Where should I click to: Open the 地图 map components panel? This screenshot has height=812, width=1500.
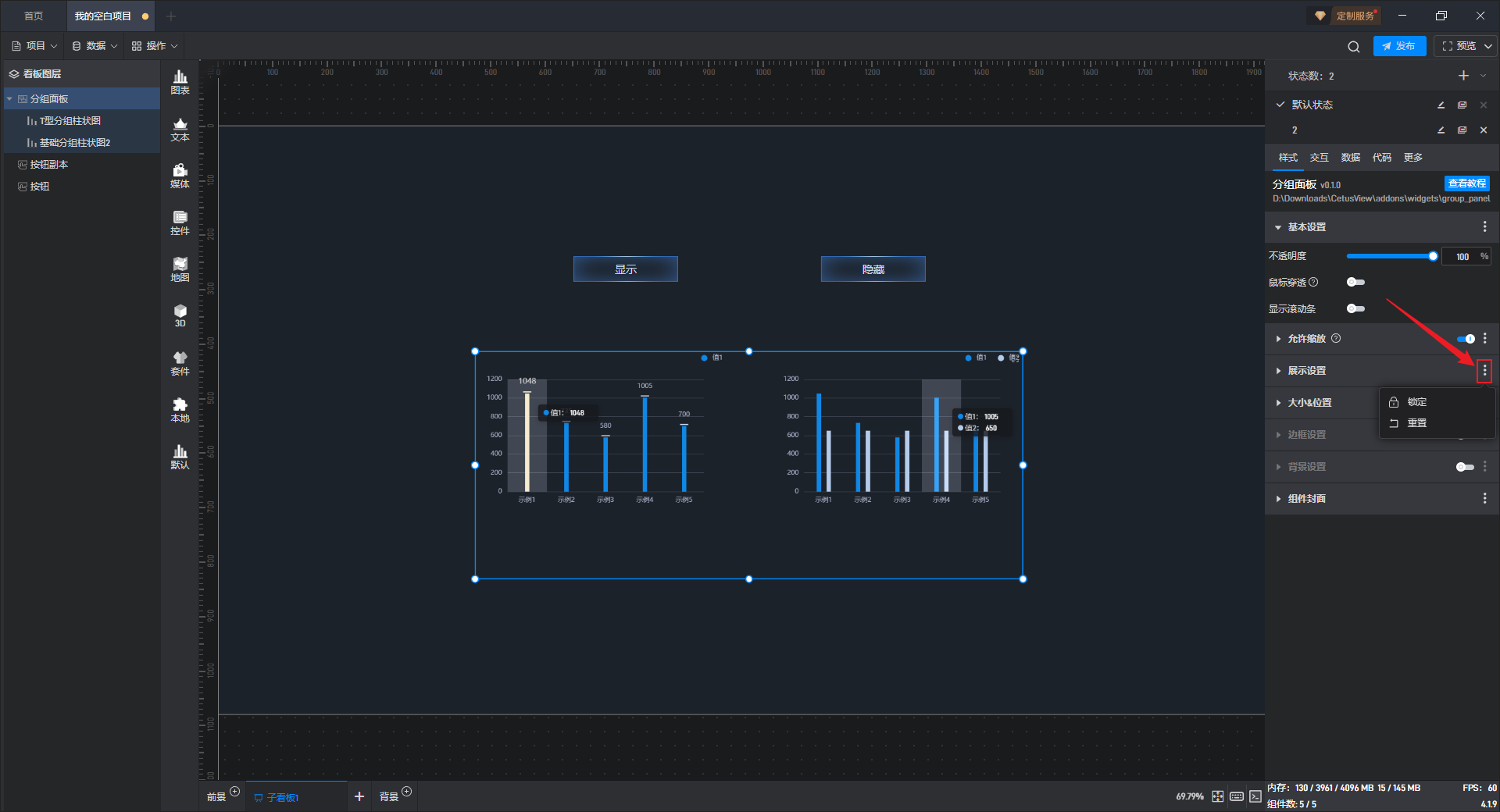[180, 269]
